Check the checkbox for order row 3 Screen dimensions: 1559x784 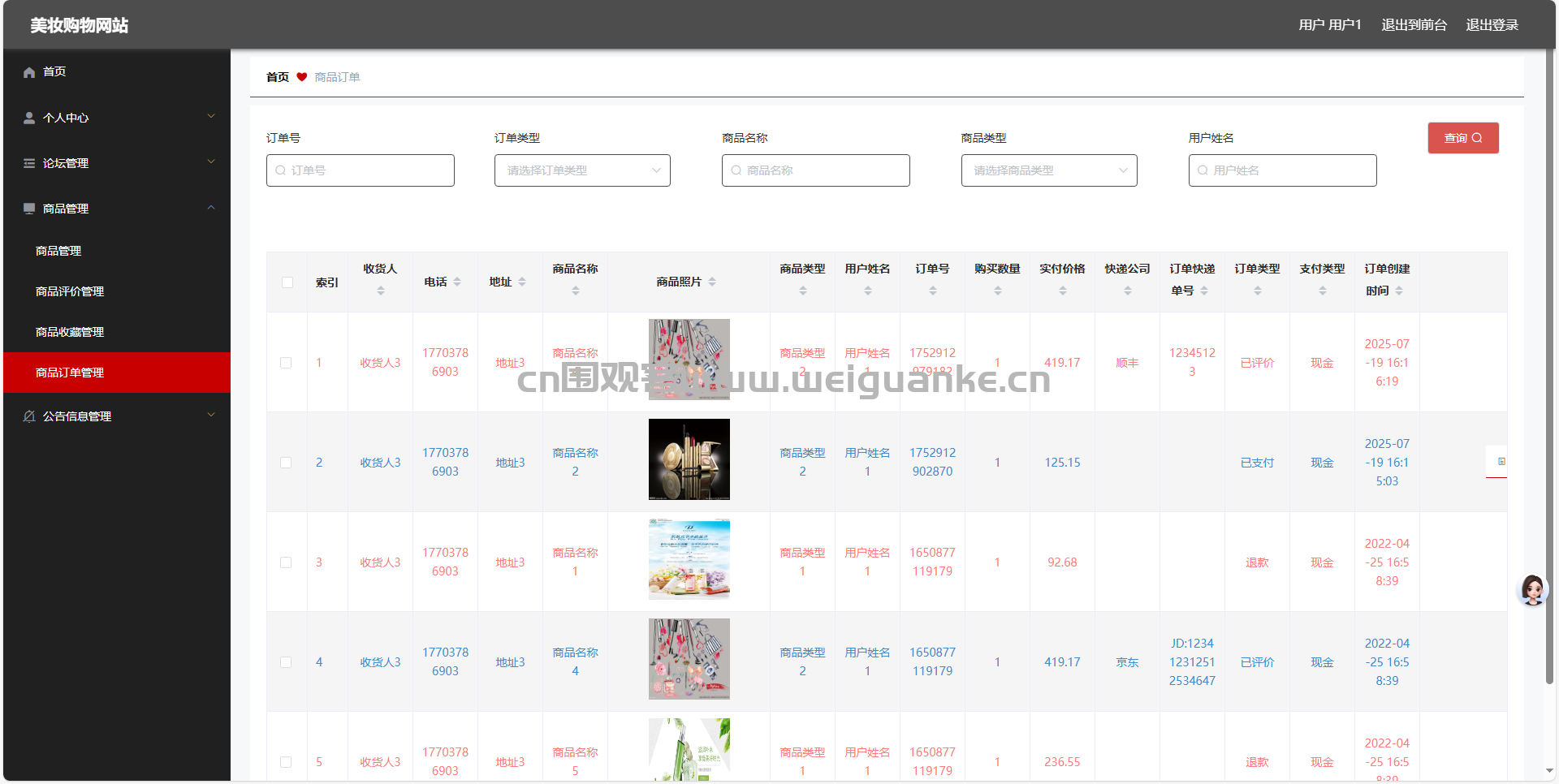286,562
